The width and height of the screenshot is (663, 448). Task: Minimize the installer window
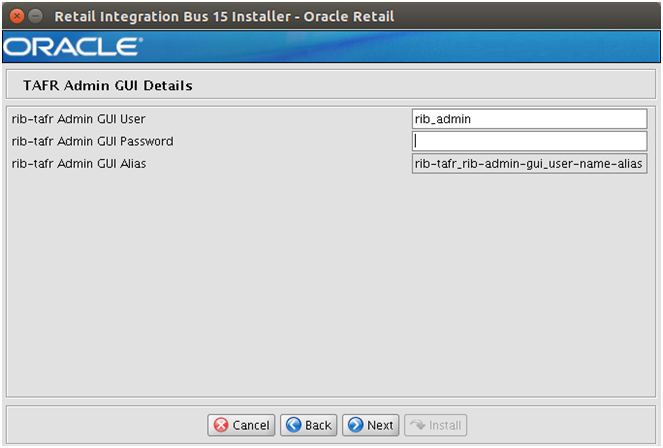36,16
